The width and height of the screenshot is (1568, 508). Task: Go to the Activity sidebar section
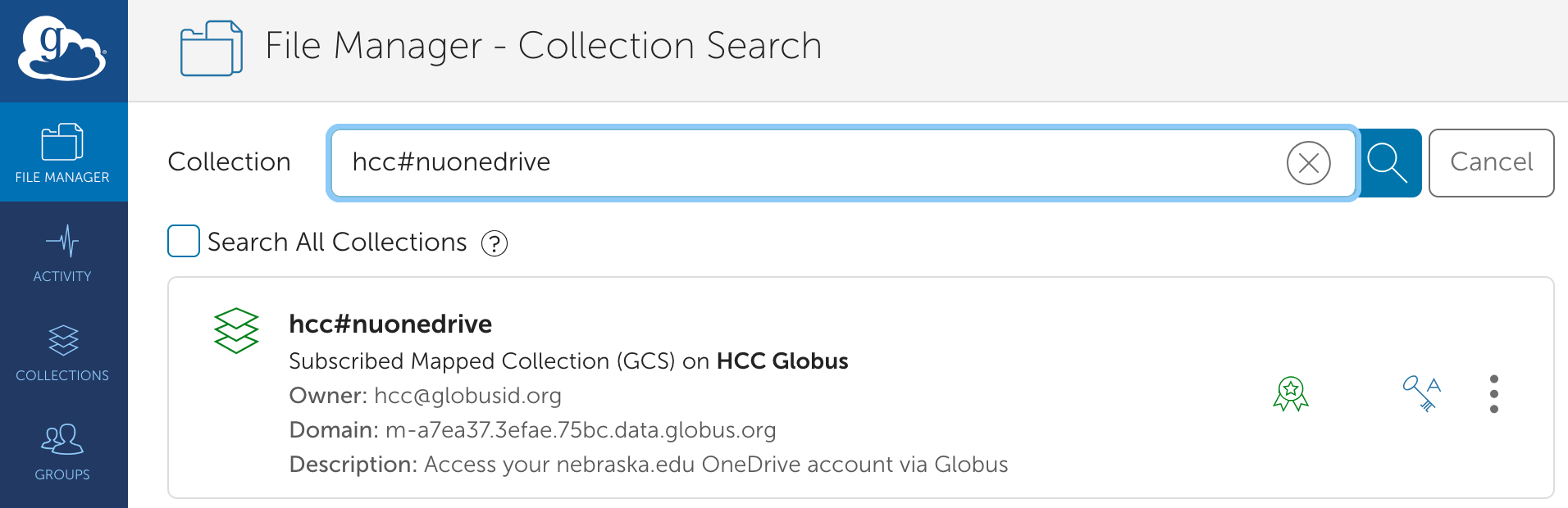(x=62, y=253)
